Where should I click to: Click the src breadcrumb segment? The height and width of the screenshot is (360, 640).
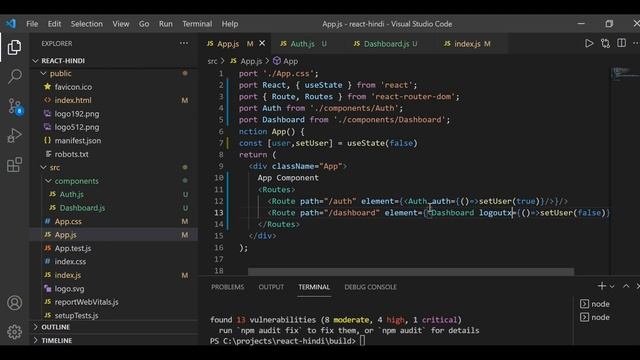point(212,61)
